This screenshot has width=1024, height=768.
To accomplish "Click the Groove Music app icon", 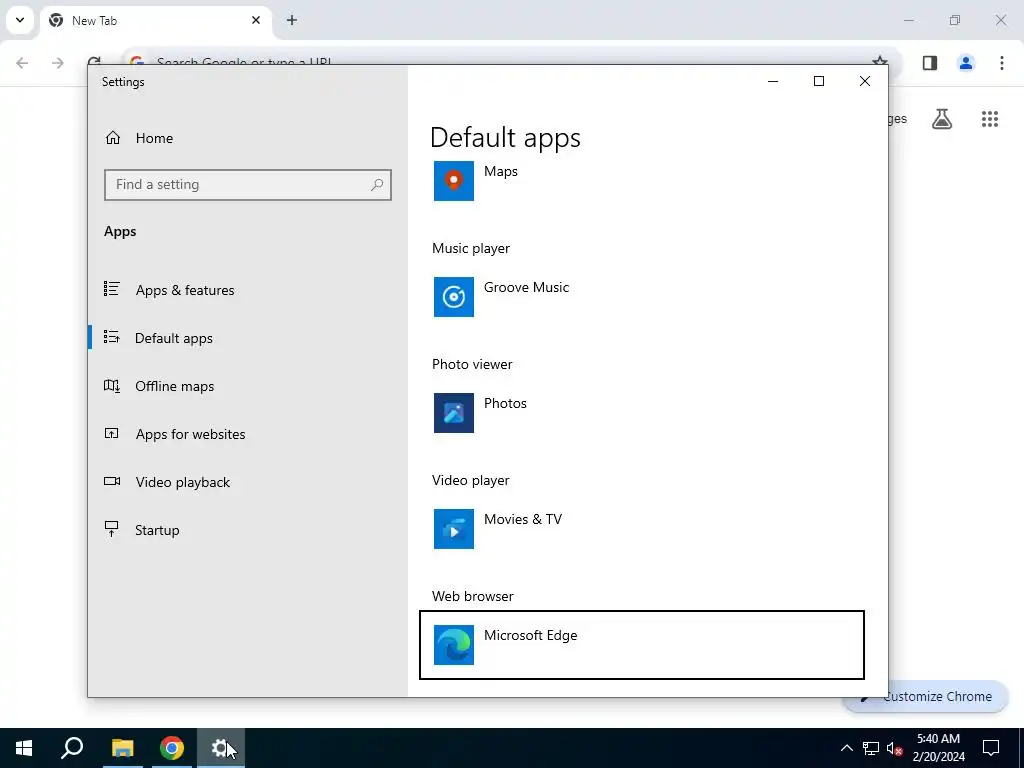I will 453,297.
